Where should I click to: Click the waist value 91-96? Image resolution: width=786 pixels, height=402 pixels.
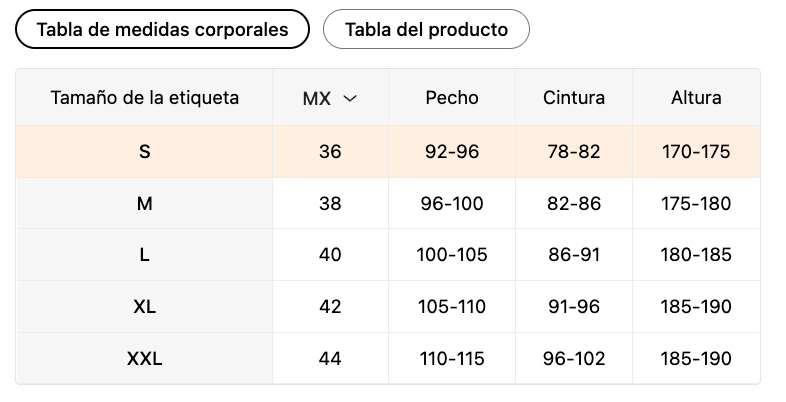click(x=574, y=307)
